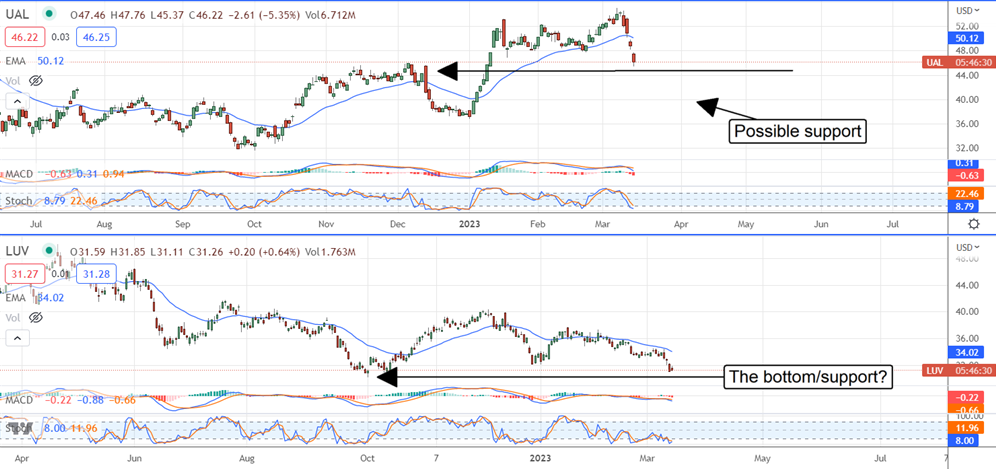Click EMA value label 34.02 on price axis

[x=965, y=351]
